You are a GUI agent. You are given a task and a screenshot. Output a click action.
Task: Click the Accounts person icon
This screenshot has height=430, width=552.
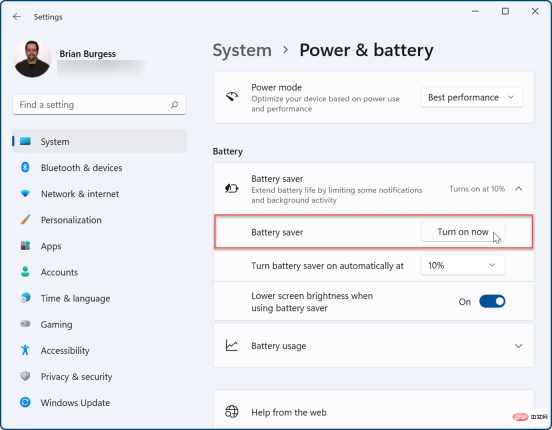coord(25,272)
